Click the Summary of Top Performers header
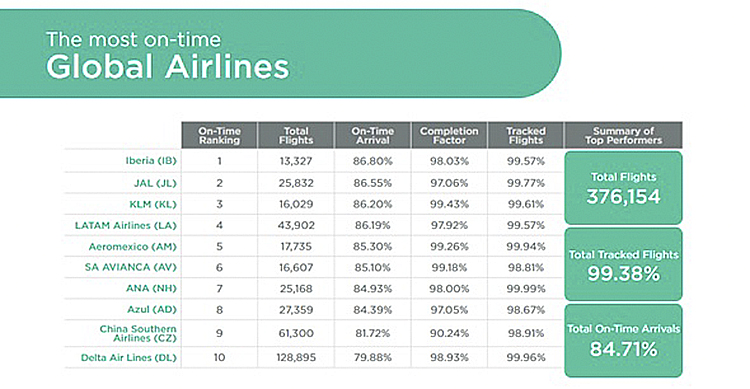Image resolution: width=750 pixels, height=389 pixels. (x=623, y=135)
